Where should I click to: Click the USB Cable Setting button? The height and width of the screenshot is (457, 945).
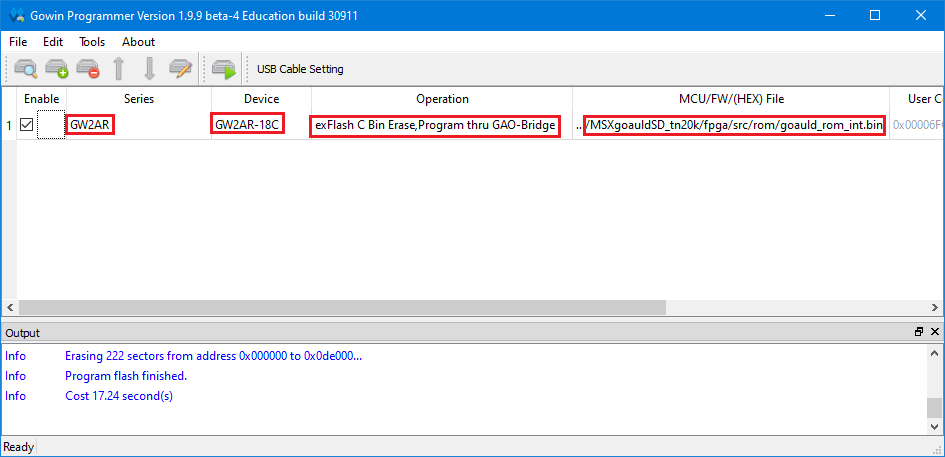pos(300,69)
